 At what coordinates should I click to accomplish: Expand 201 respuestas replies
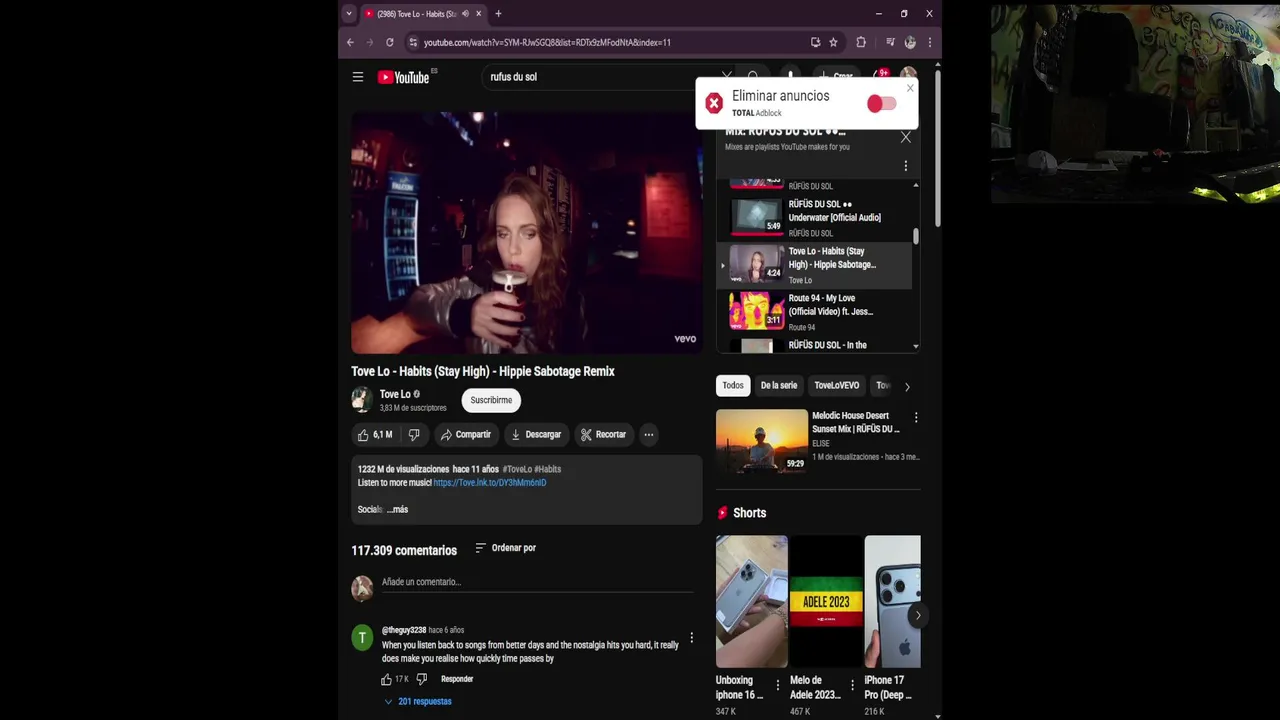(418, 702)
